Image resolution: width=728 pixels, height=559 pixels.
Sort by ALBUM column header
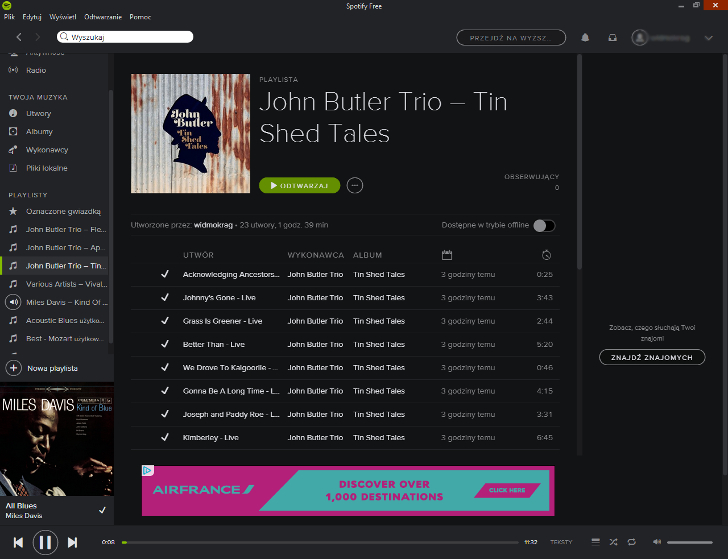click(x=367, y=255)
